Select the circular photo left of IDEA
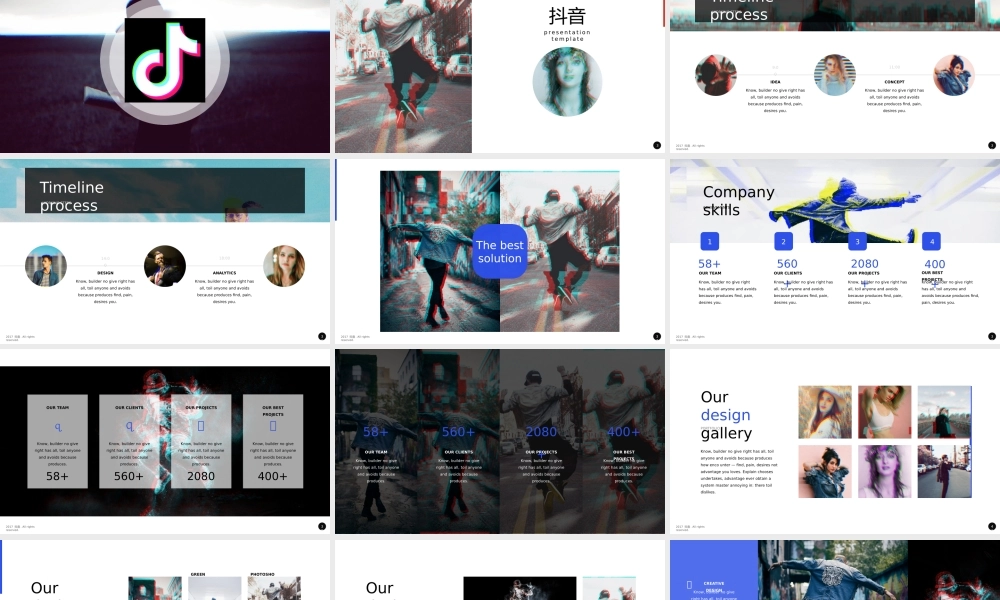 pyautogui.click(x=716, y=75)
